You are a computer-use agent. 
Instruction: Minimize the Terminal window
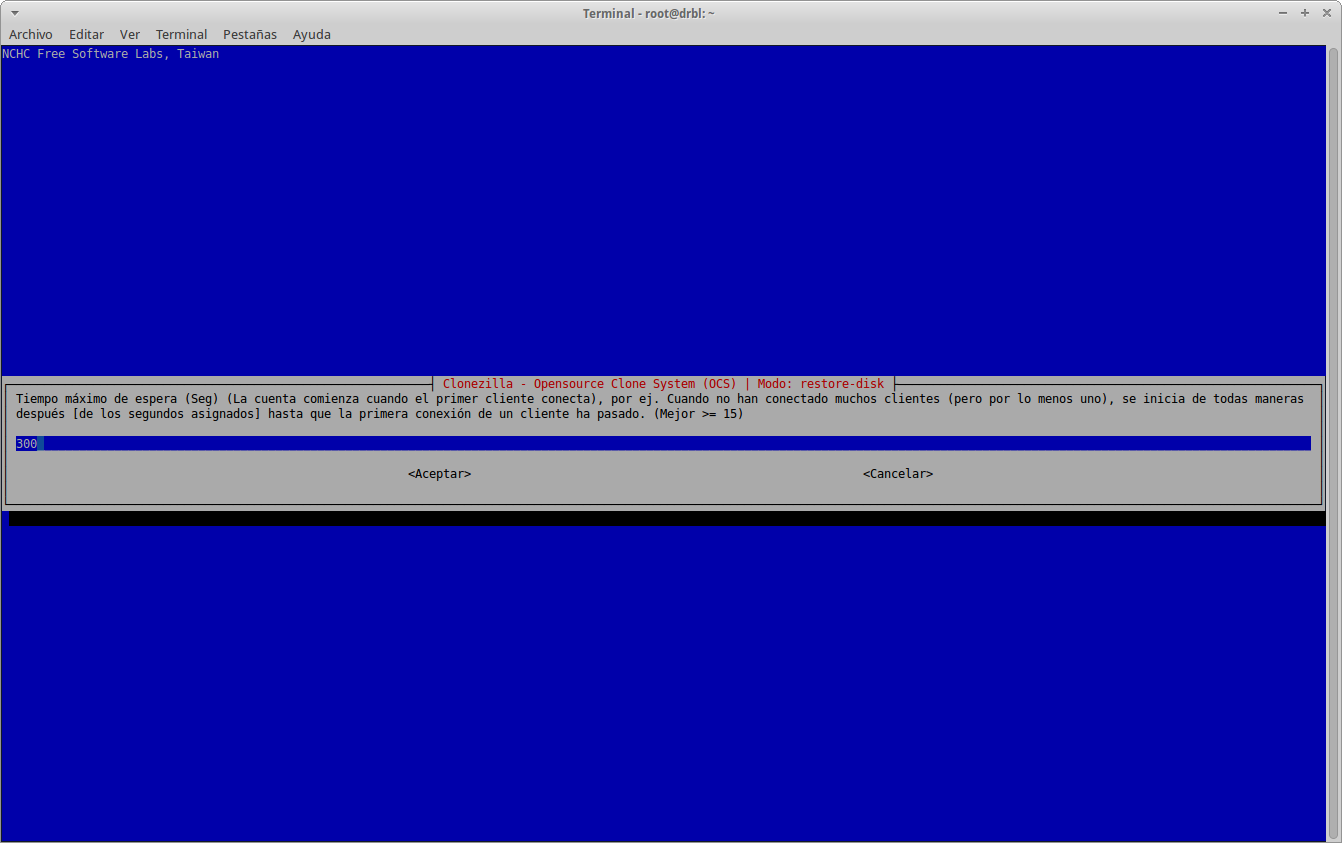click(x=1283, y=12)
